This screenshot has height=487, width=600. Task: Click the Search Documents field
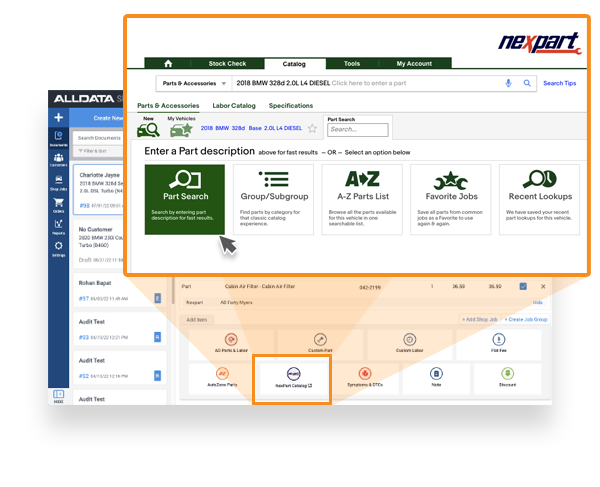(99, 138)
